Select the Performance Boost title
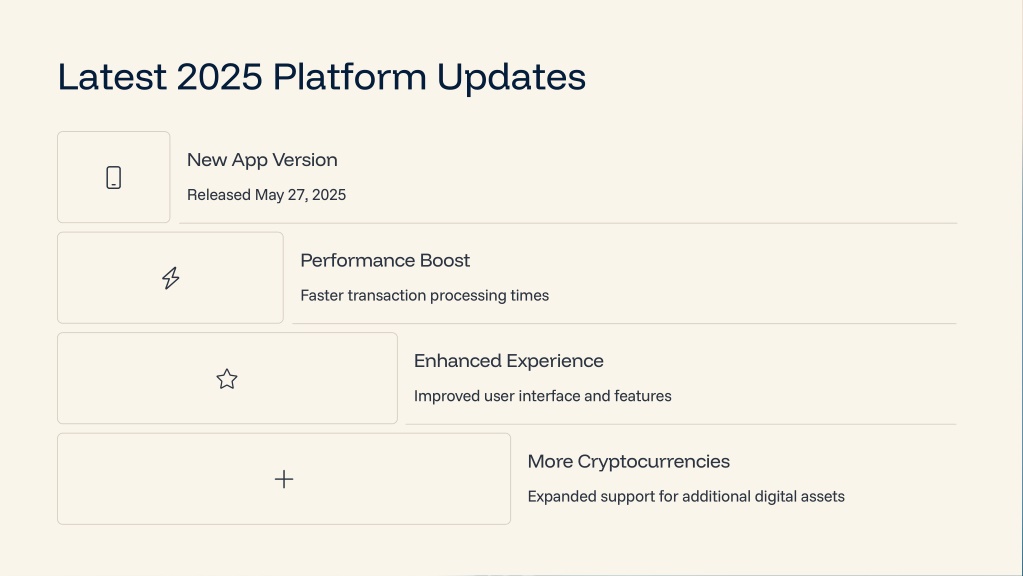 pyautogui.click(x=385, y=260)
